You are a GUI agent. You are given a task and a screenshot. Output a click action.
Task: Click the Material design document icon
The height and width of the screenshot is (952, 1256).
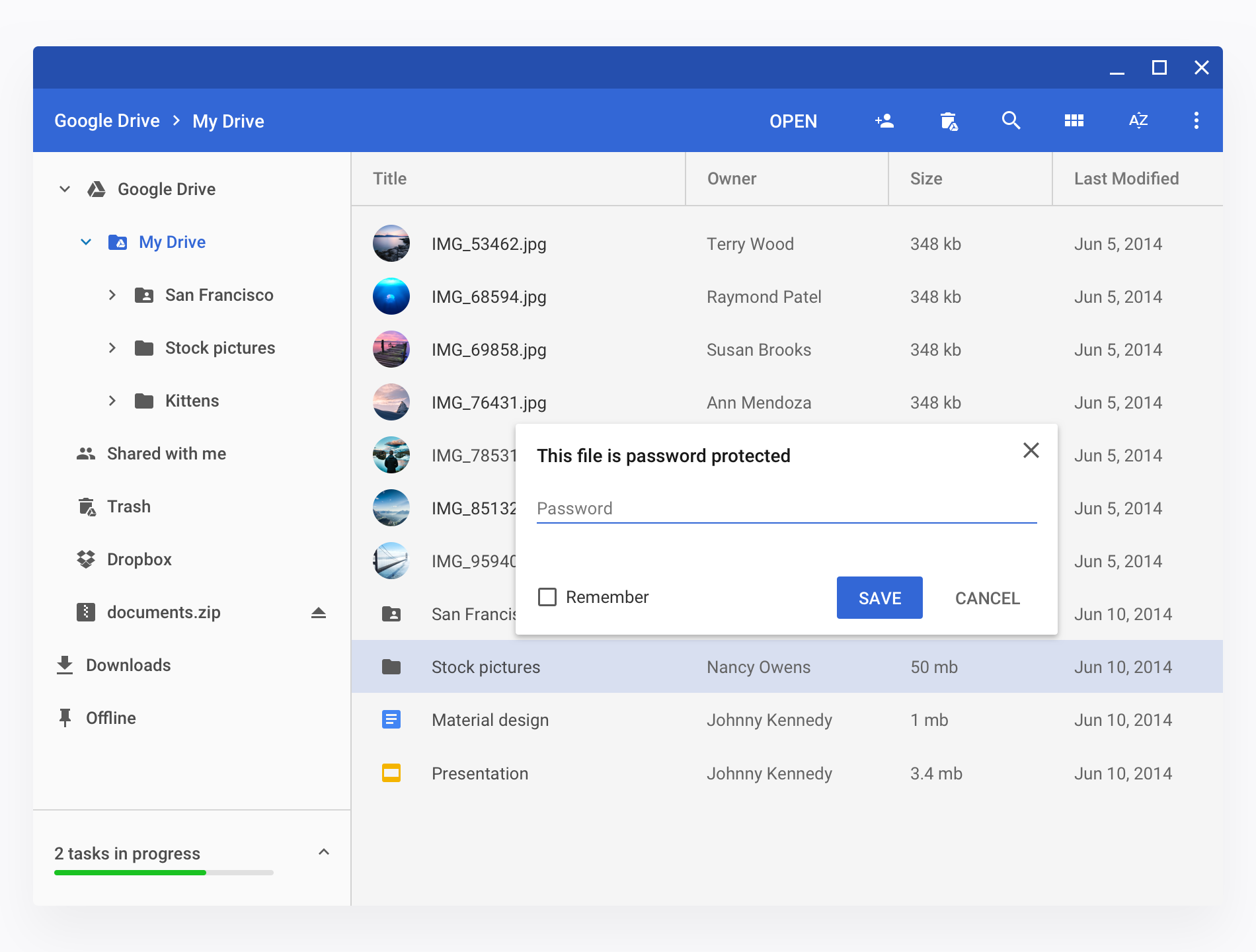pyautogui.click(x=391, y=719)
